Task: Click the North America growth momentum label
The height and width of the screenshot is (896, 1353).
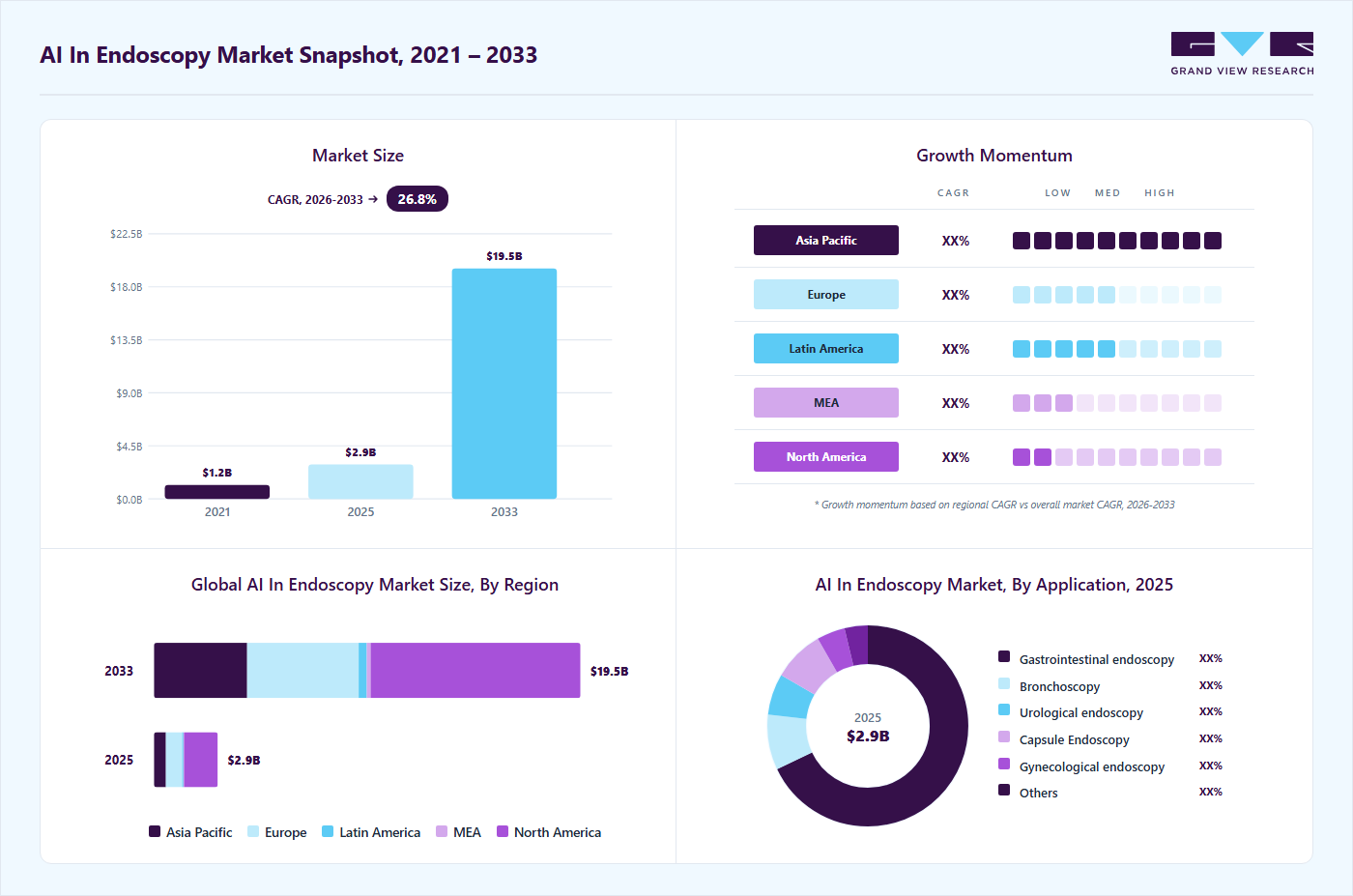Action: [826, 457]
